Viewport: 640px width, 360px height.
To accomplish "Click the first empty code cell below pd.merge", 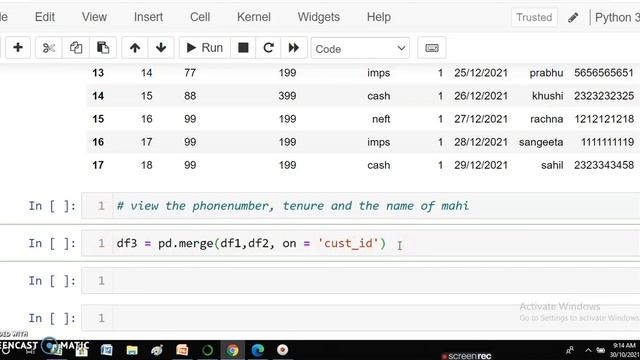I will (360, 280).
